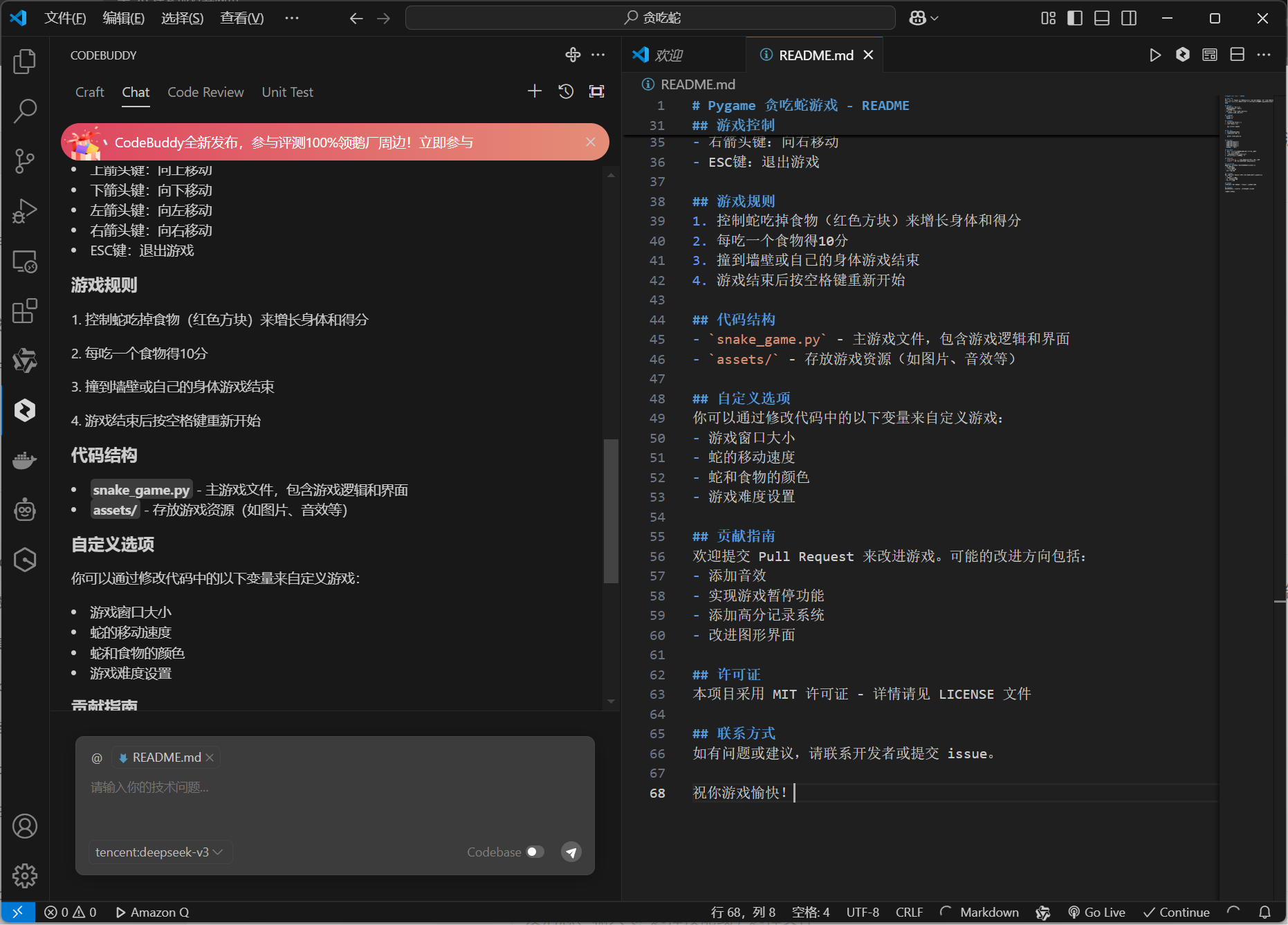Toggle the bottom panel visibility

1102,19
